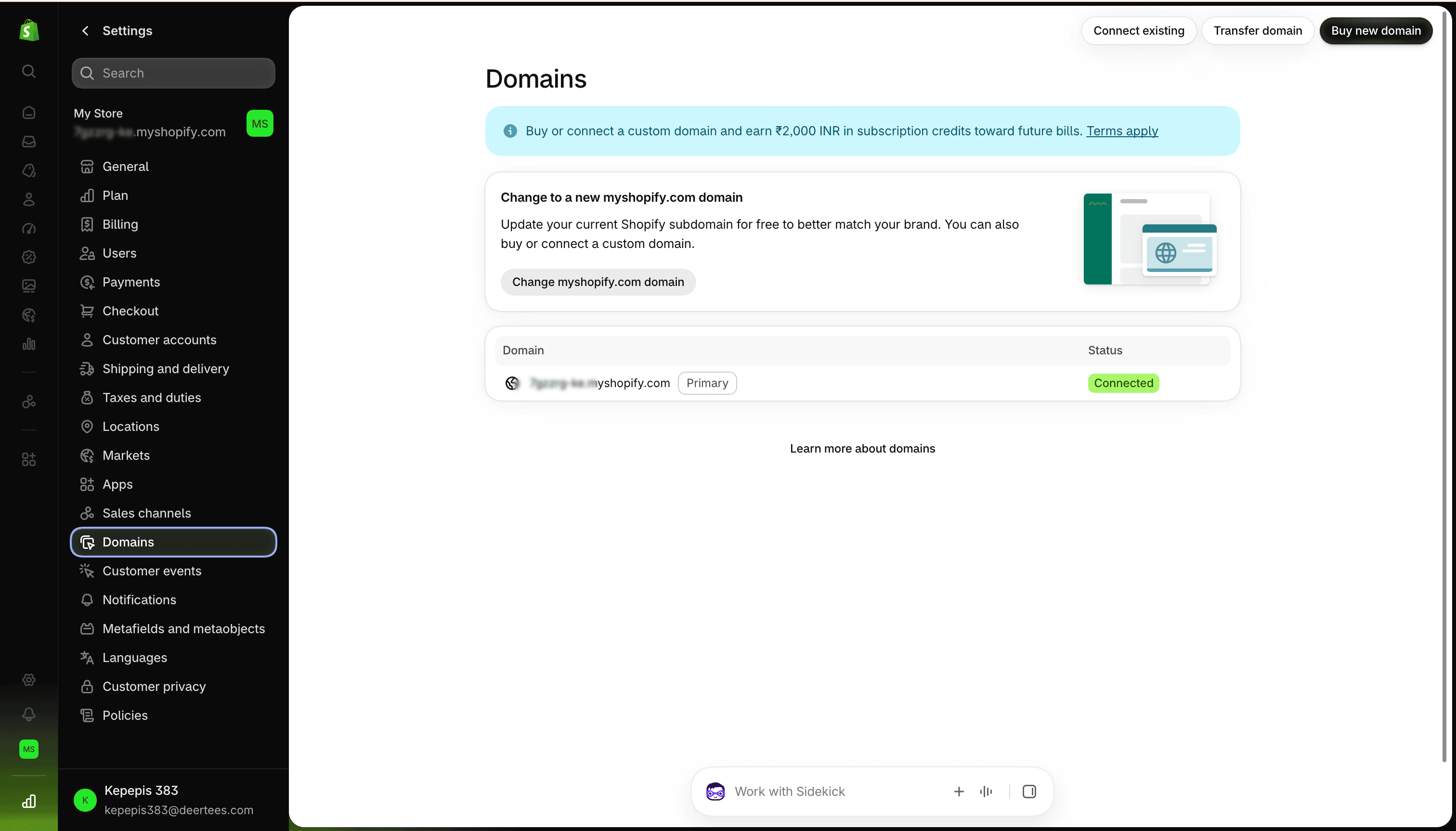Open Orders inbox icon in the left rail
The image size is (1456, 831).
tap(28, 142)
